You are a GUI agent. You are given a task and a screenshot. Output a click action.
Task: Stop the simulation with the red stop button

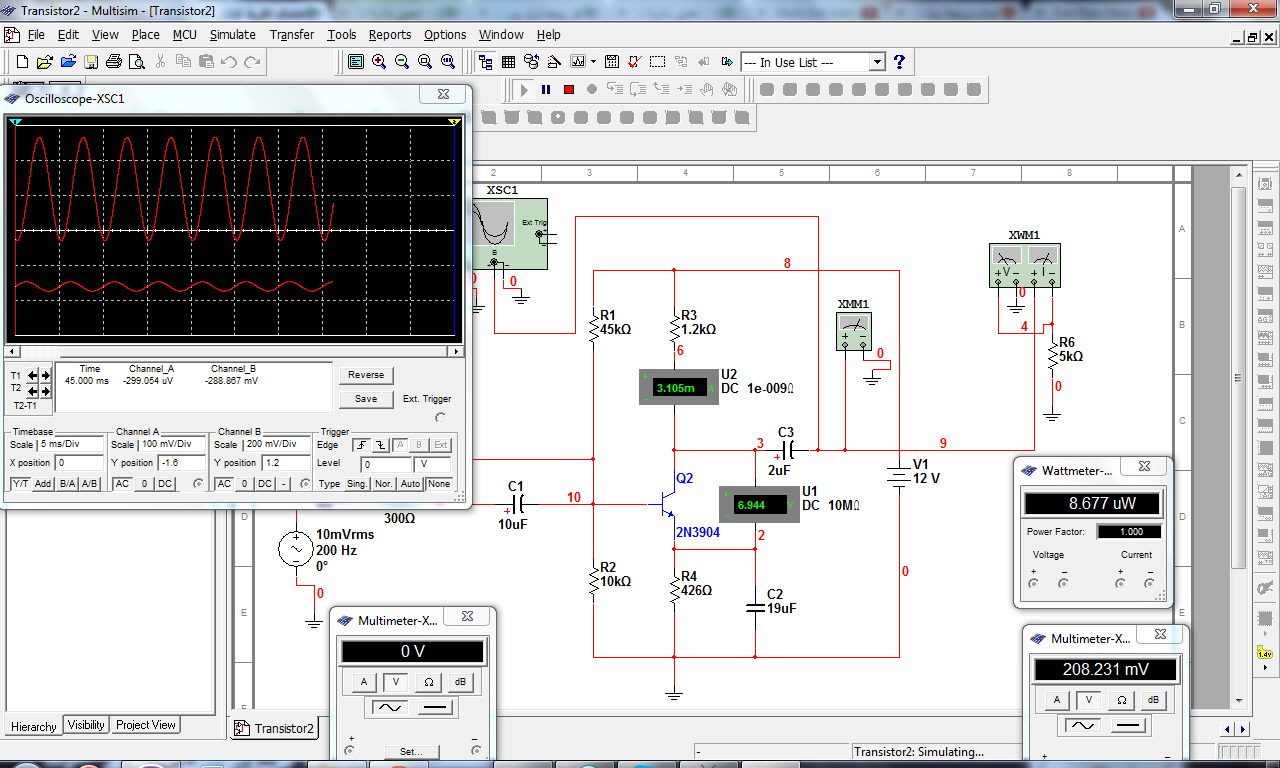click(569, 89)
